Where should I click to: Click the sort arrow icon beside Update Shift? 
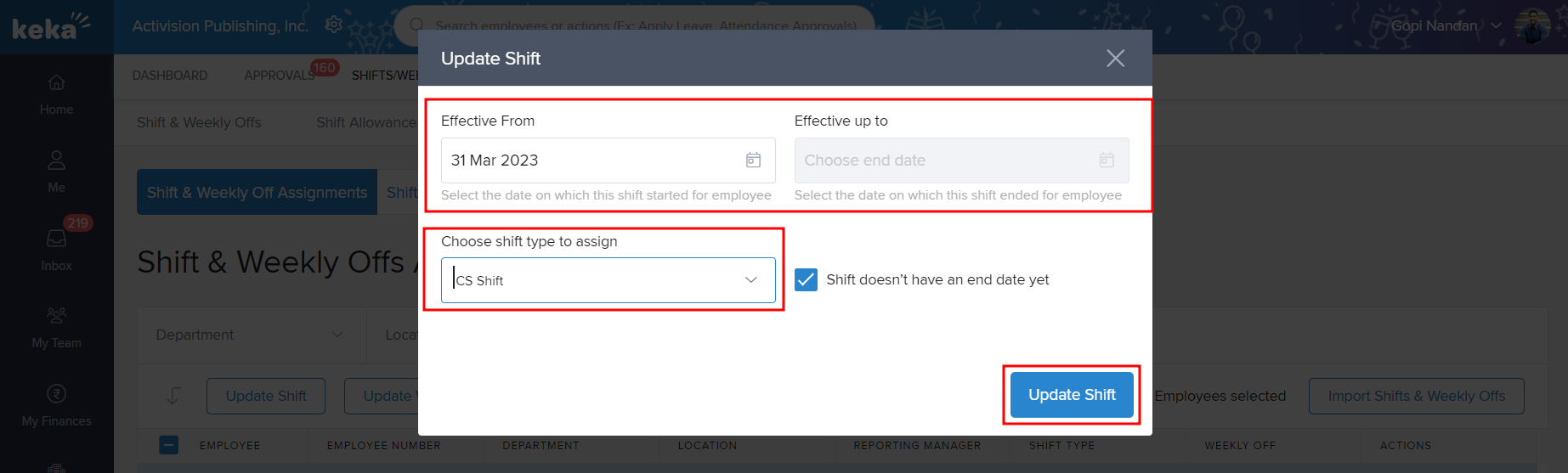173,396
